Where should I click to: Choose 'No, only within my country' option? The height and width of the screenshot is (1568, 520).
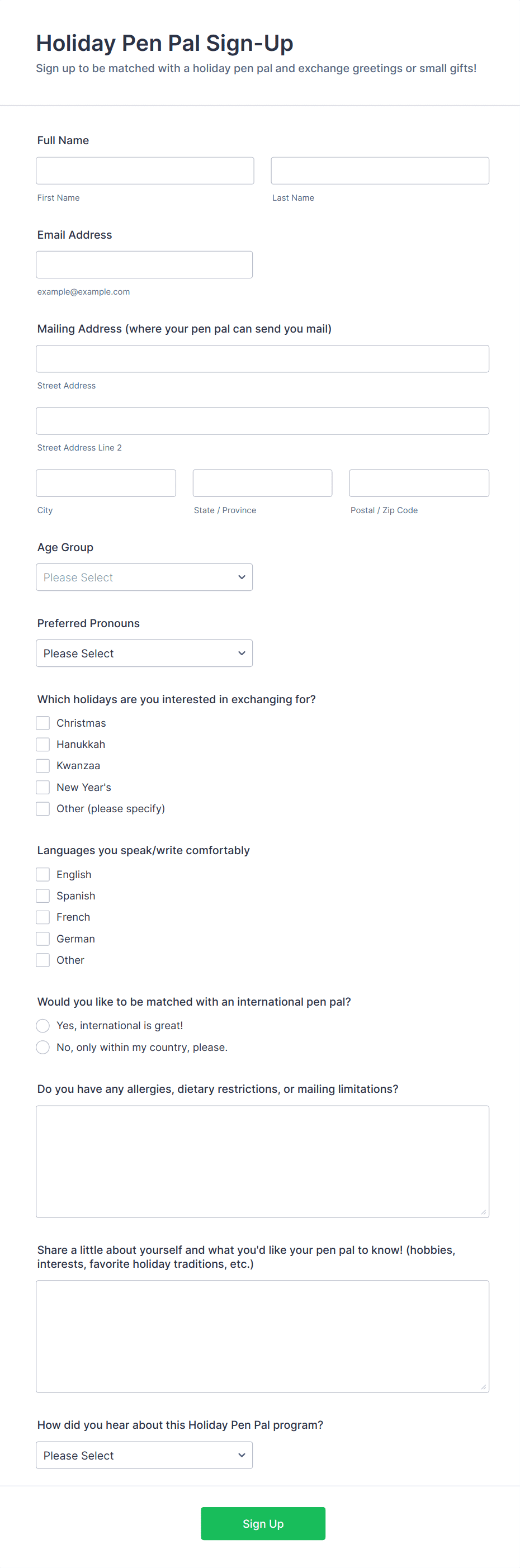[x=42, y=1047]
